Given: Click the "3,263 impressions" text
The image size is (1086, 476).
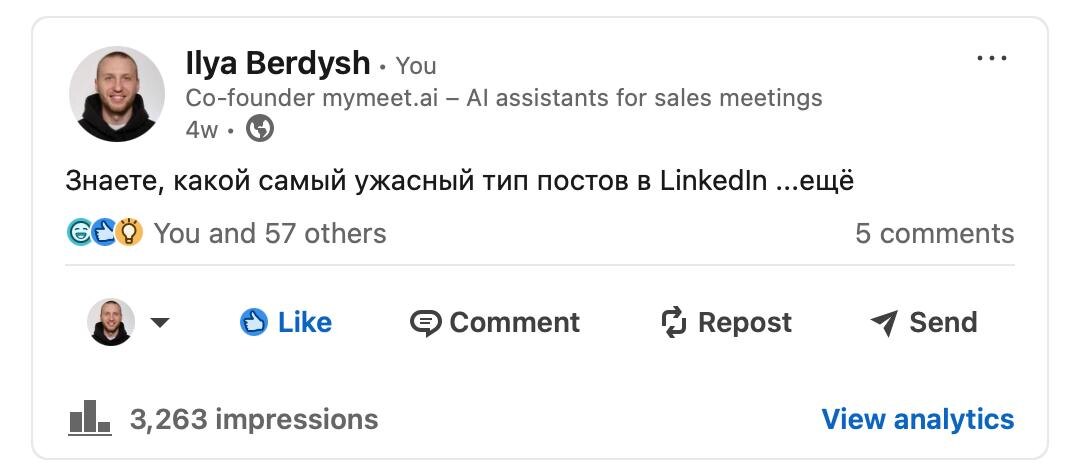Looking at the screenshot, I should point(254,418).
